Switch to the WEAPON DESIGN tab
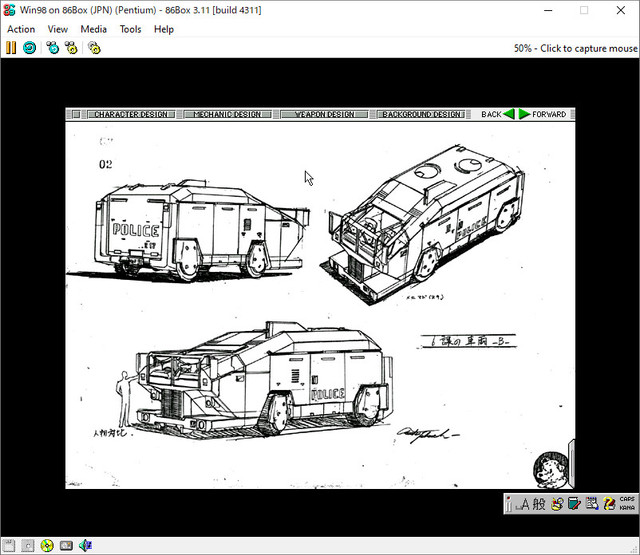The height and width of the screenshot is (555, 640). click(x=324, y=114)
